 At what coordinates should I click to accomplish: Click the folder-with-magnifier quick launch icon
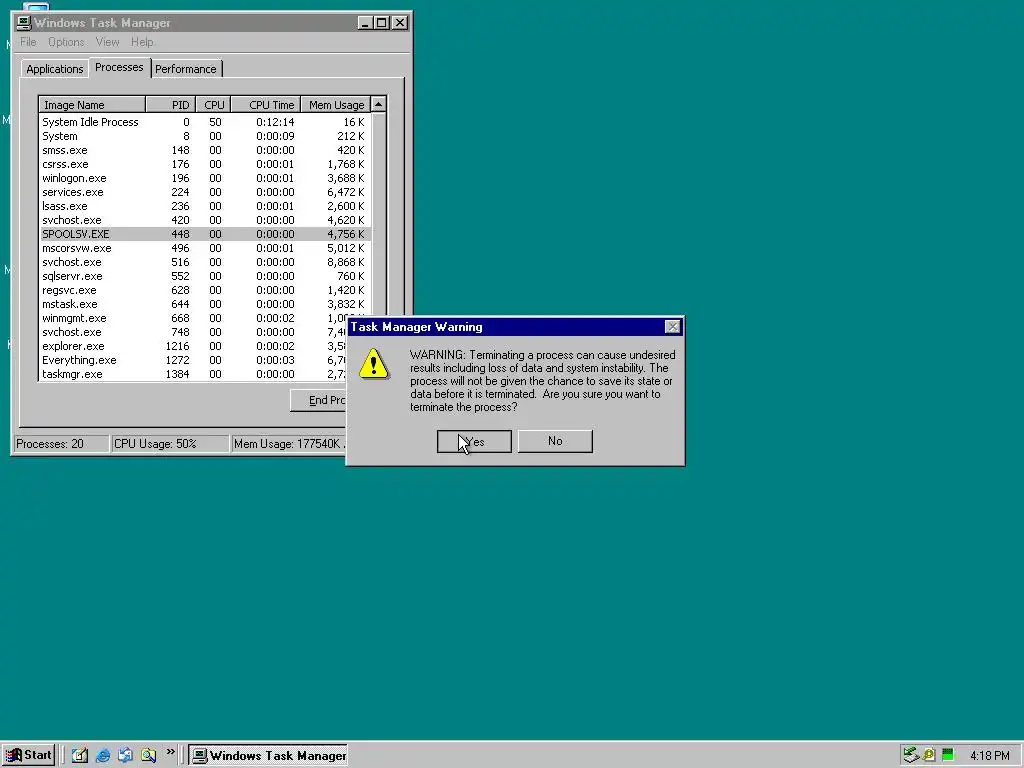point(148,756)
